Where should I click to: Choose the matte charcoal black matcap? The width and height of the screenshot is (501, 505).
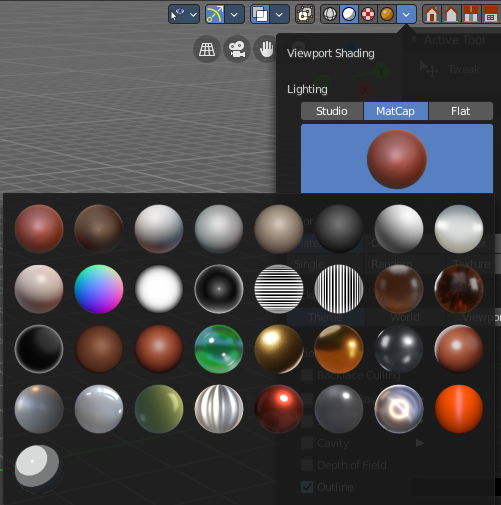(339, 229)
